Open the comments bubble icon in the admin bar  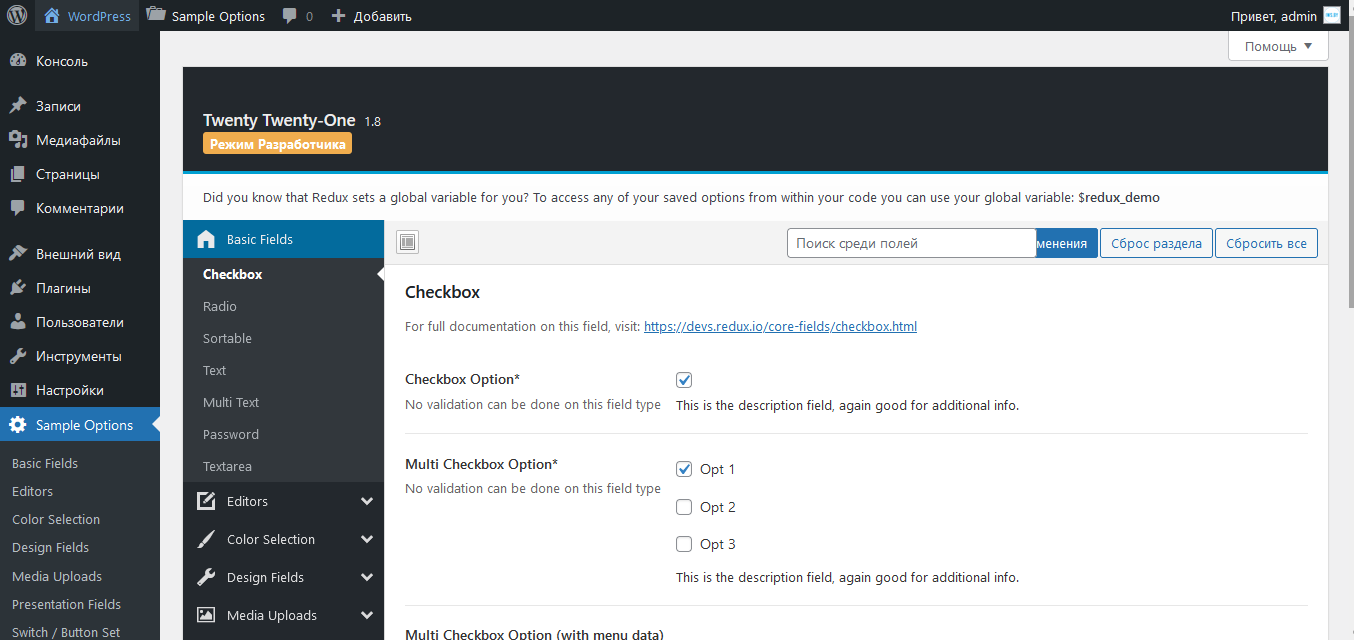pos(289,16)
